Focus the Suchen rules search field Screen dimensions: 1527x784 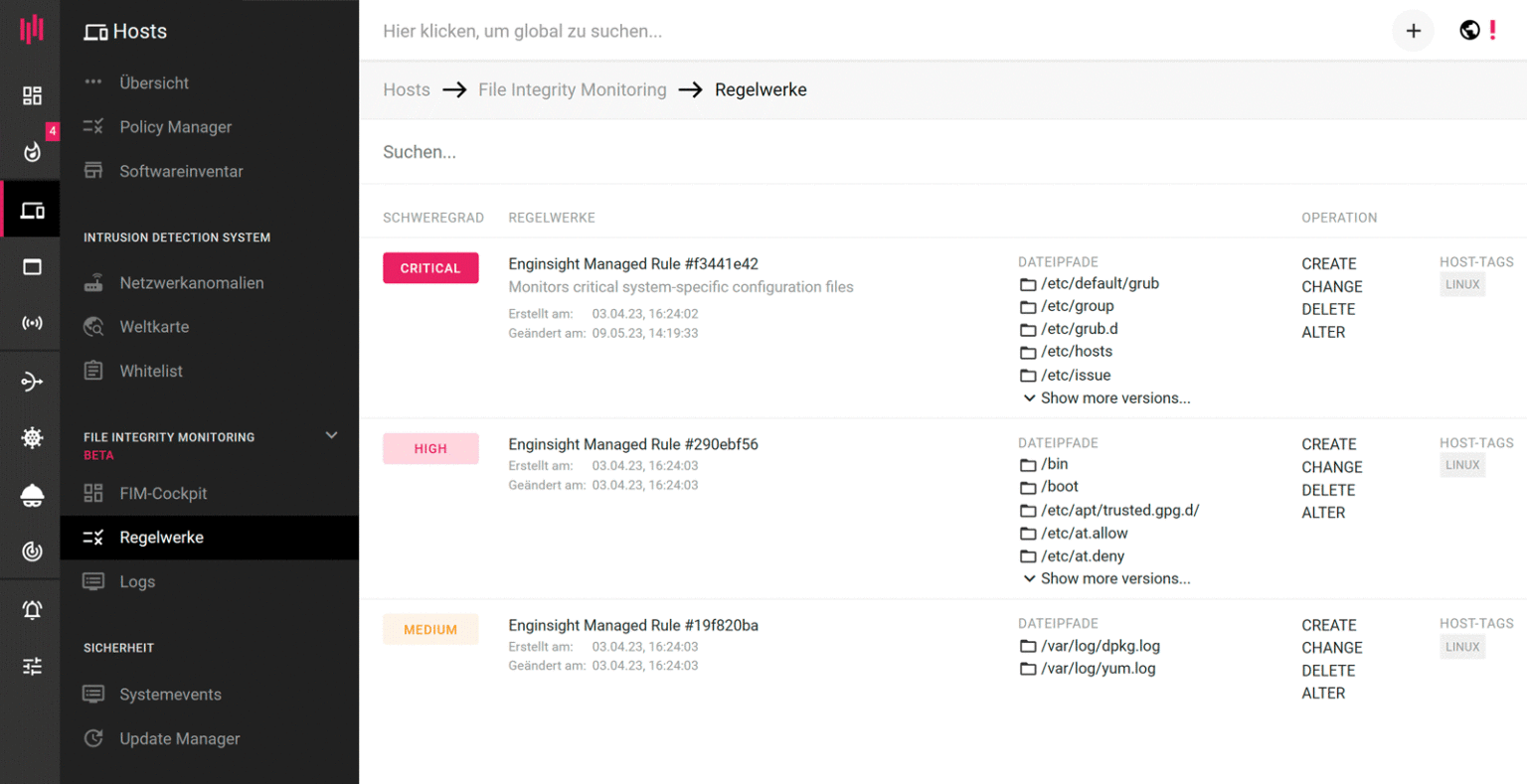[x=895, y=152]
